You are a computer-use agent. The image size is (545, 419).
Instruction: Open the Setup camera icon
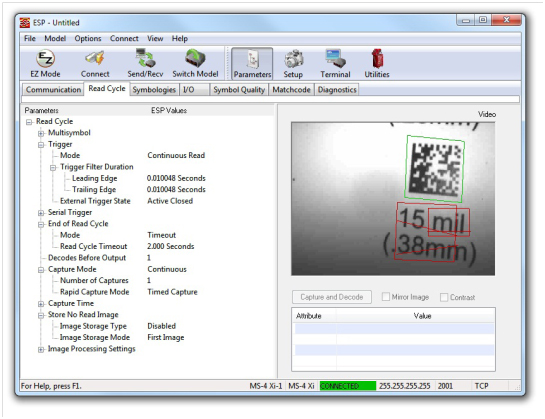click(293, 64)
